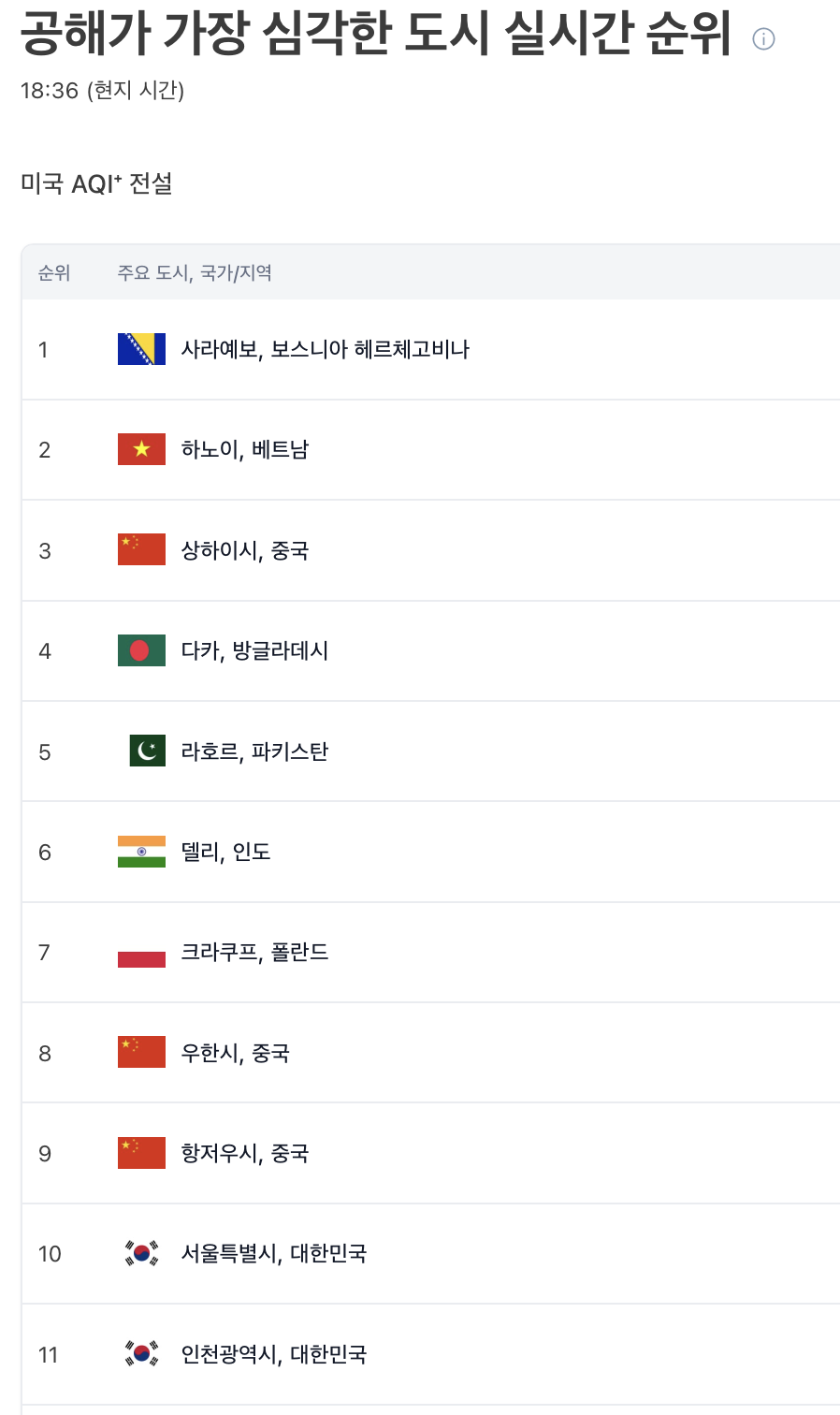
Task: Click the 순위 column header
Action: click(53, 272)
